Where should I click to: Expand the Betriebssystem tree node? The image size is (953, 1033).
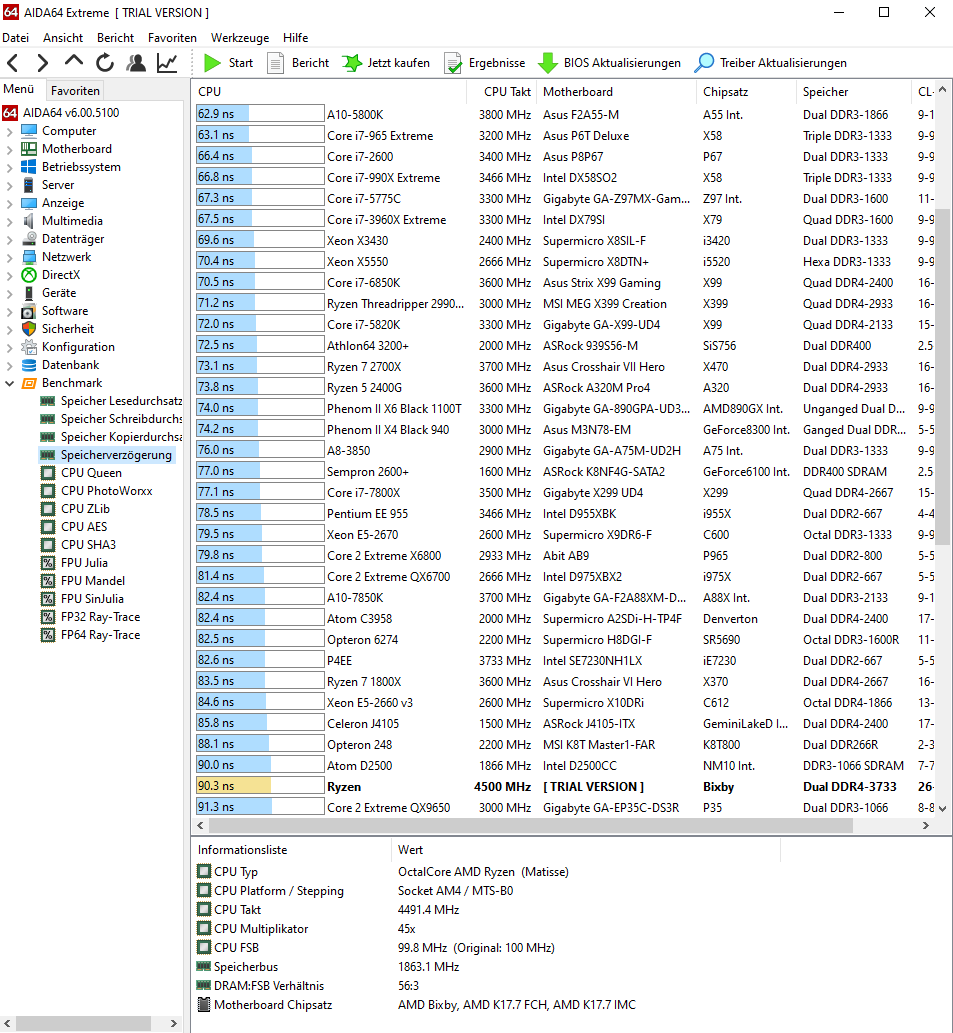click(9, 167)
